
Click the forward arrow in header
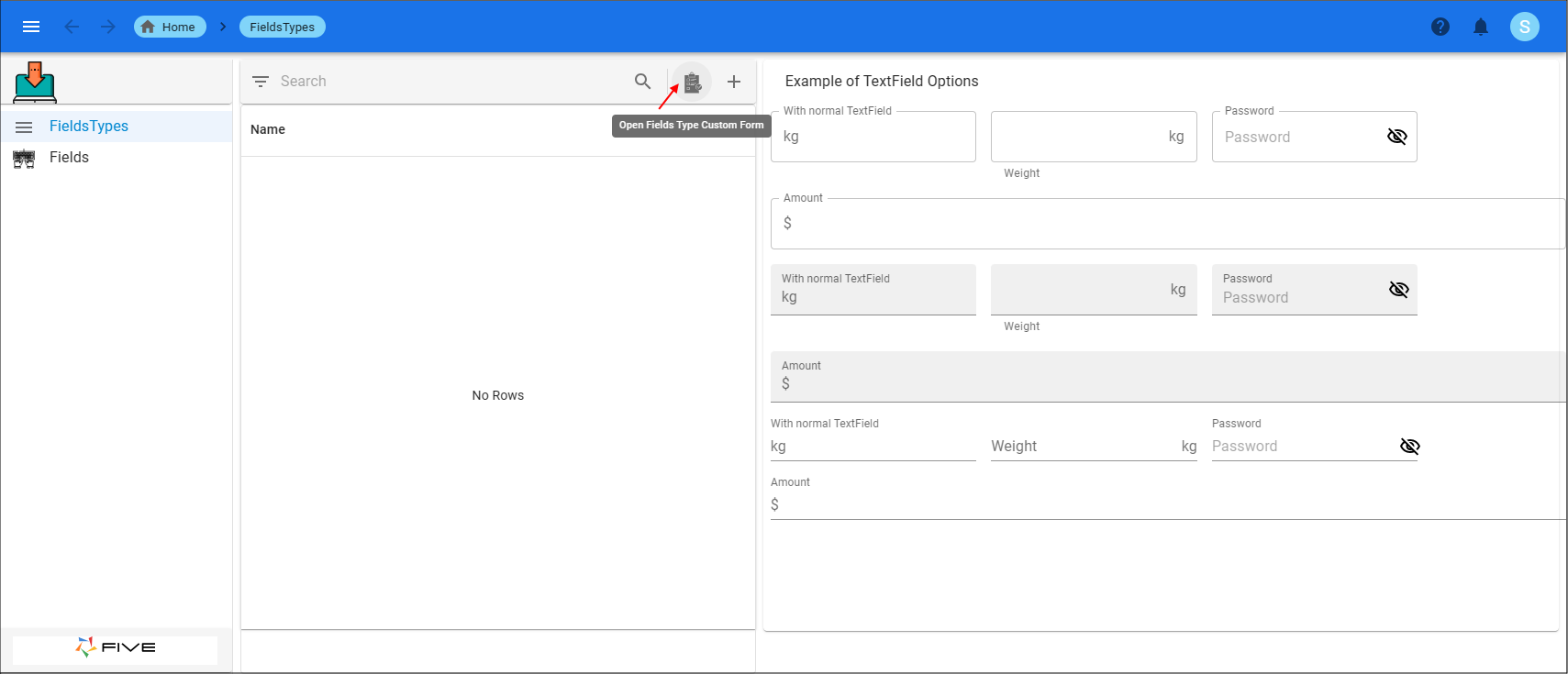[x=108, y=27]
